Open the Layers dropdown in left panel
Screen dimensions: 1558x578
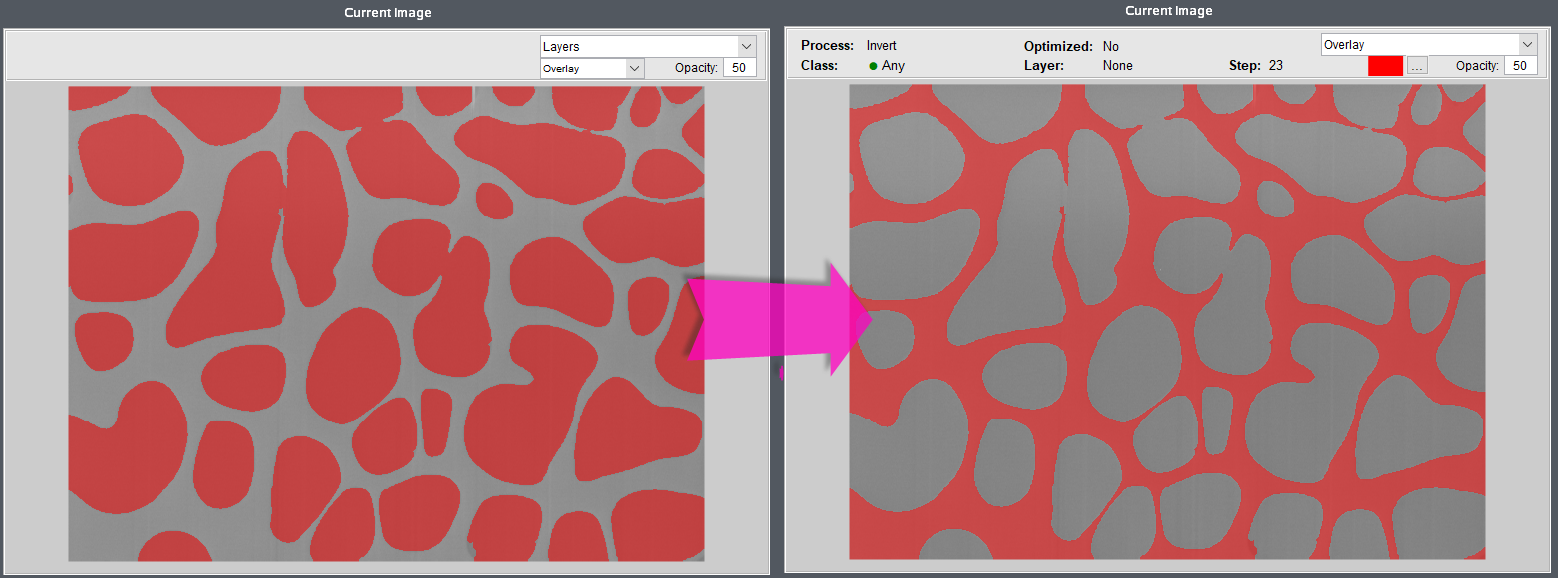coord(648,47)
